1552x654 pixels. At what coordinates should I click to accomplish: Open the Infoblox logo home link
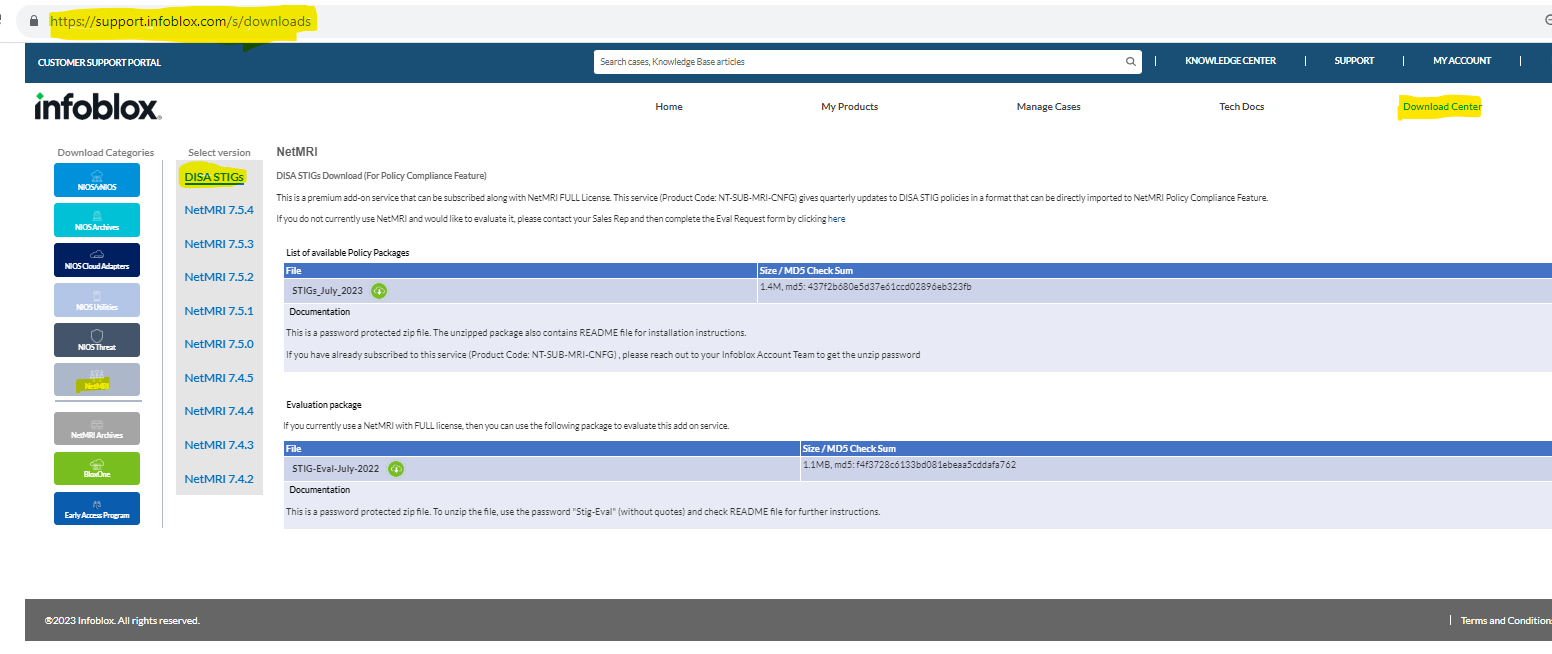tap(98, 107)
